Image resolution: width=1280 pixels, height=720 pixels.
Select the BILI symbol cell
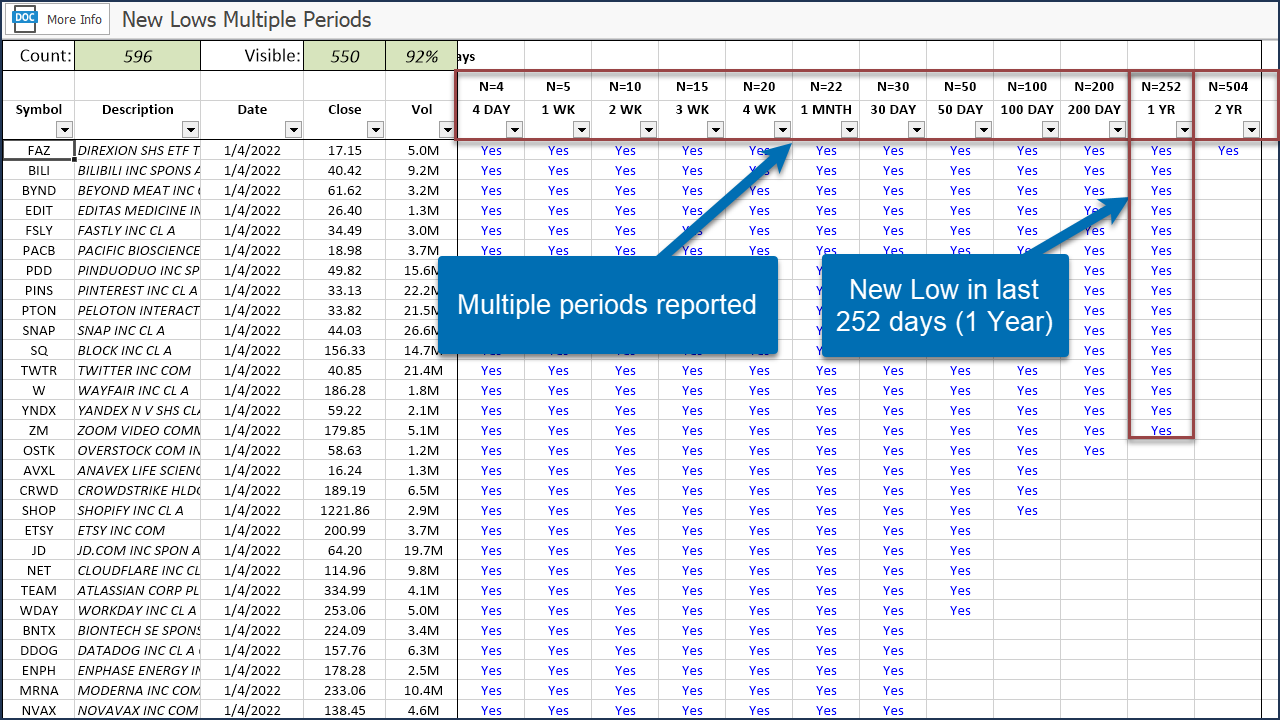pos(39,170)
